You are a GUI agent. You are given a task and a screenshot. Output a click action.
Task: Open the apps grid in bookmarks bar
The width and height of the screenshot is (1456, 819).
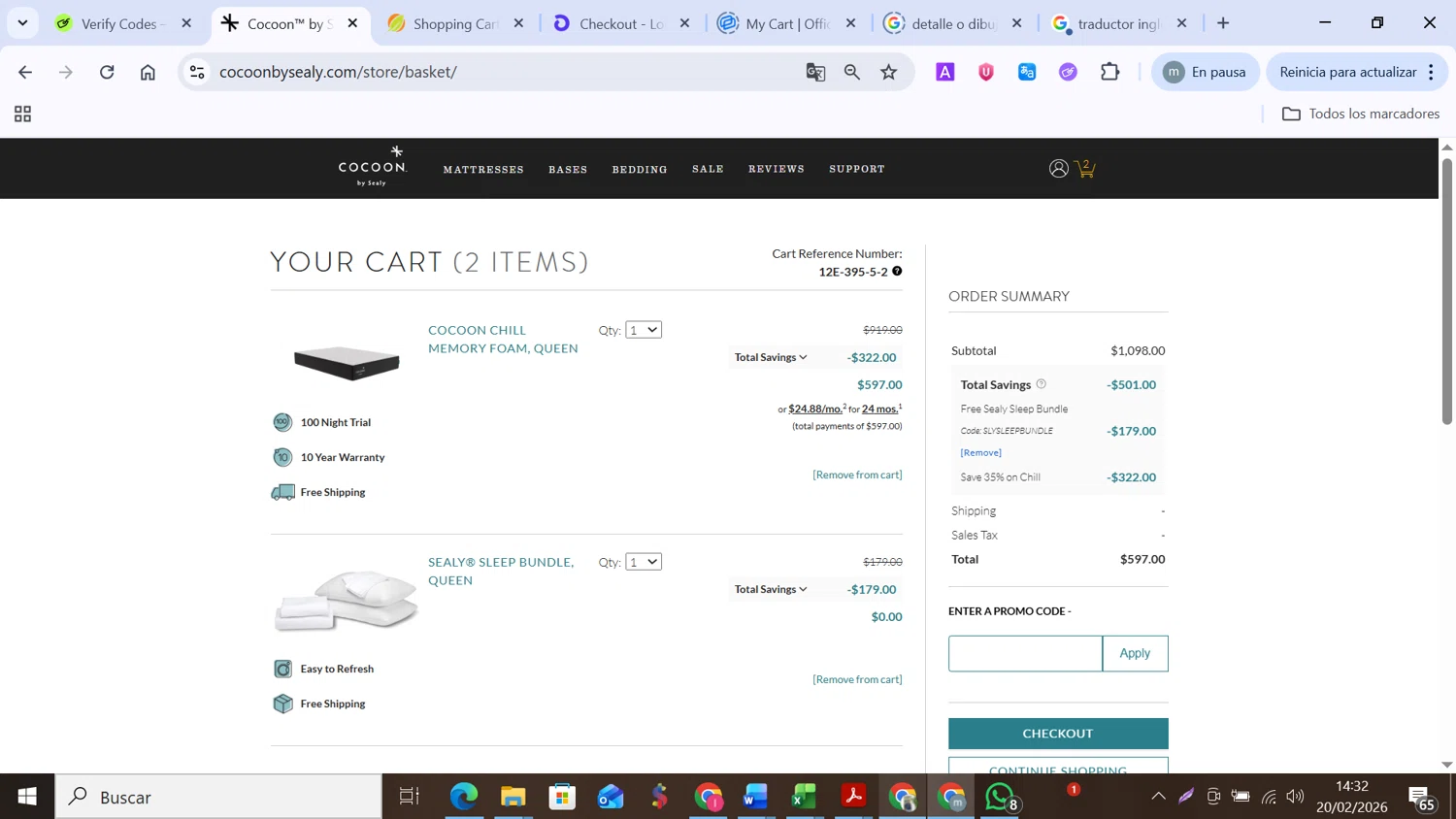(x=23, y=115)
